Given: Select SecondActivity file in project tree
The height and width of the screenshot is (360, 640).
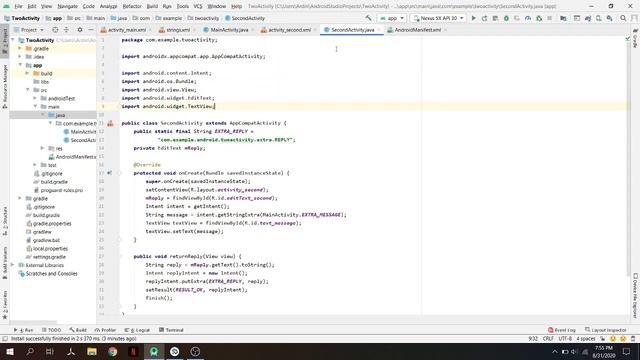Looking at the screenshot, I should pyautogui.click(x=80, y=140).
